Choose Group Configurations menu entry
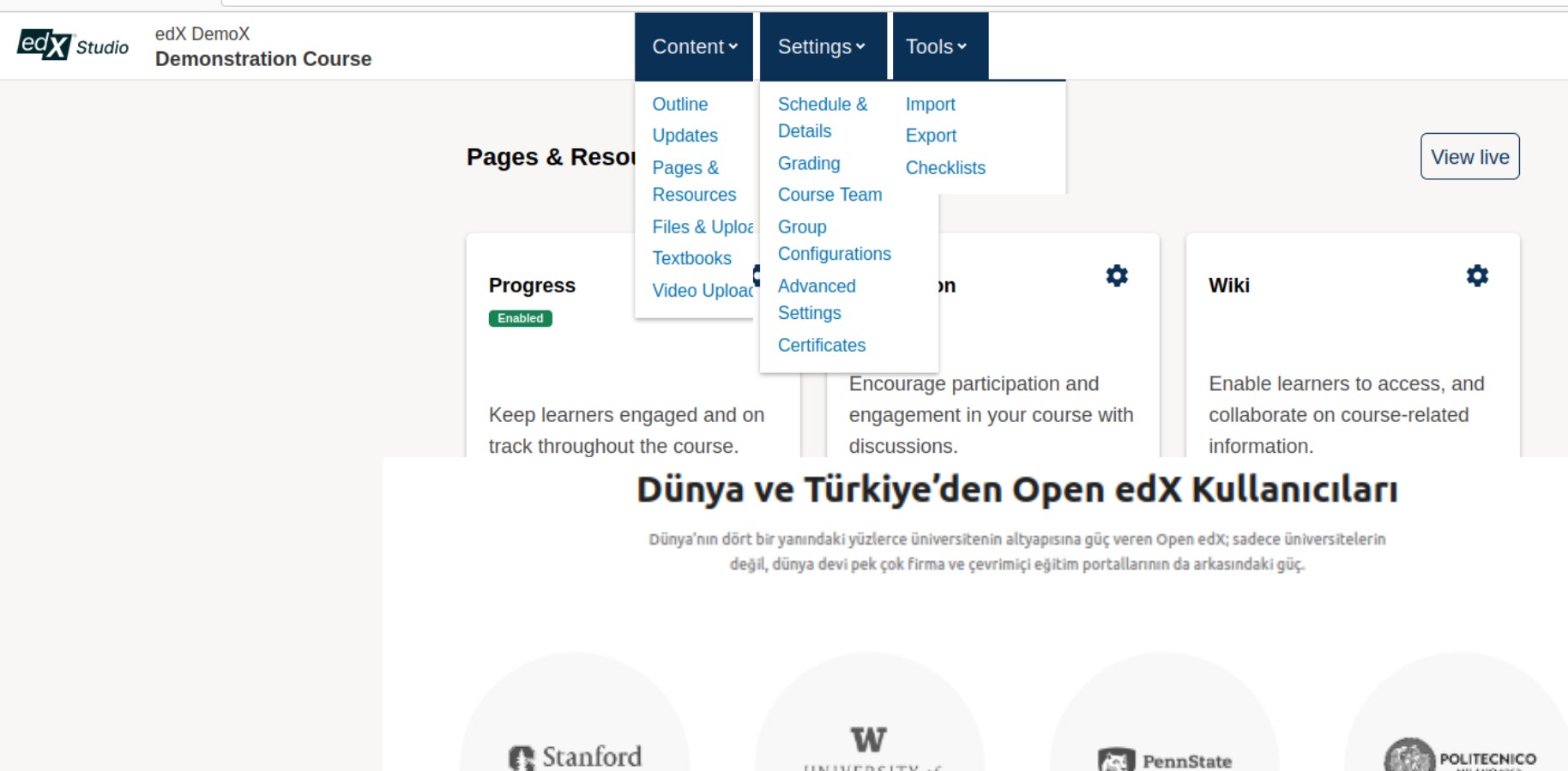The image size is (1568, 771). (834, 240)
